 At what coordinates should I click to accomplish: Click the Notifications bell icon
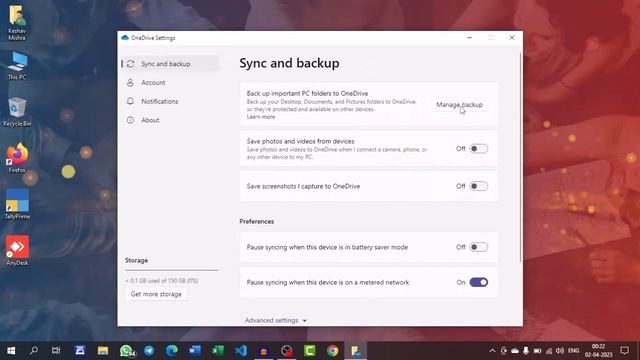pyautogui.click(x=130, y=101)
